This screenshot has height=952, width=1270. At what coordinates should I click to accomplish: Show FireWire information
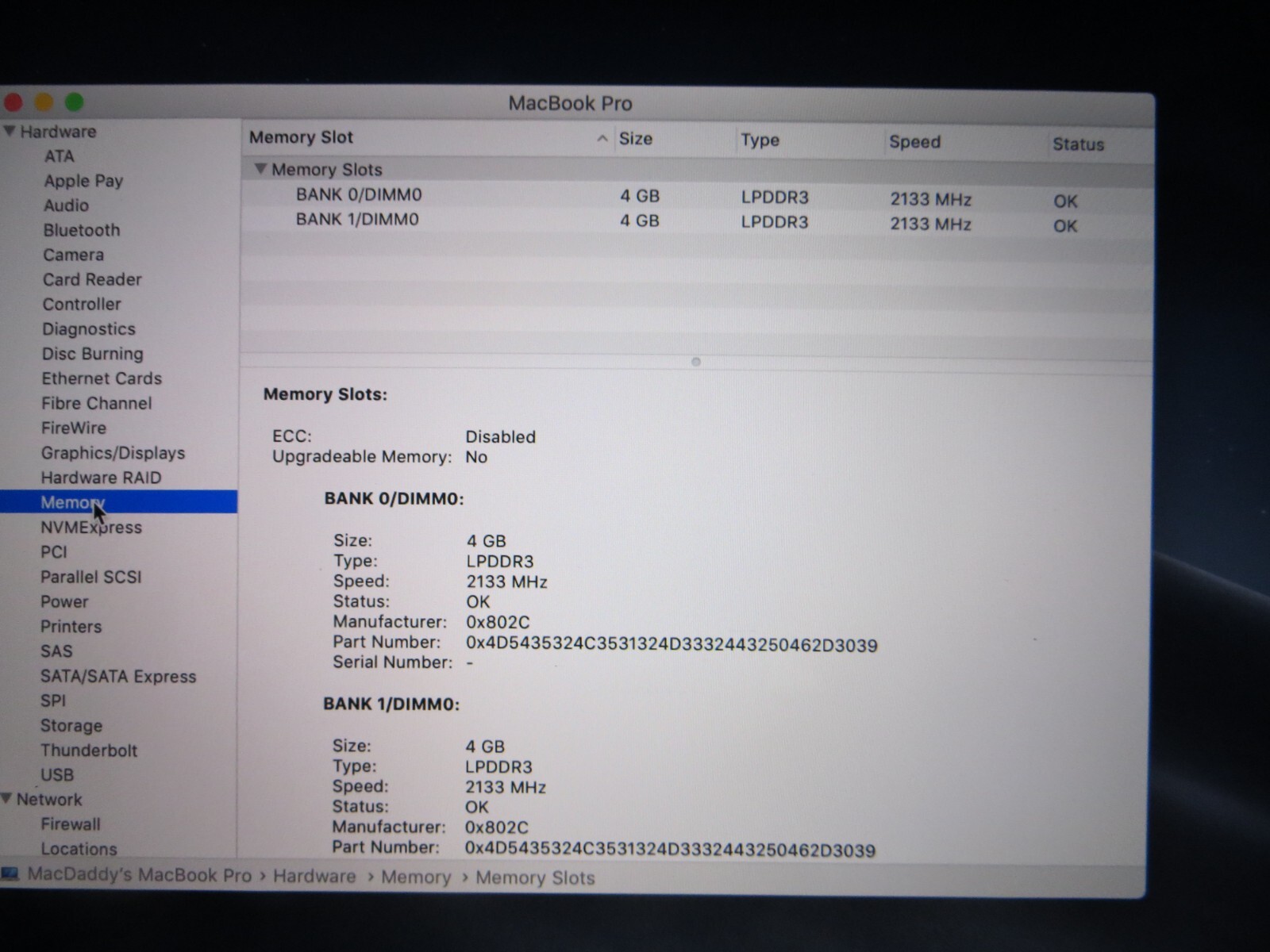pyautogui.click(x=74, y=428)
